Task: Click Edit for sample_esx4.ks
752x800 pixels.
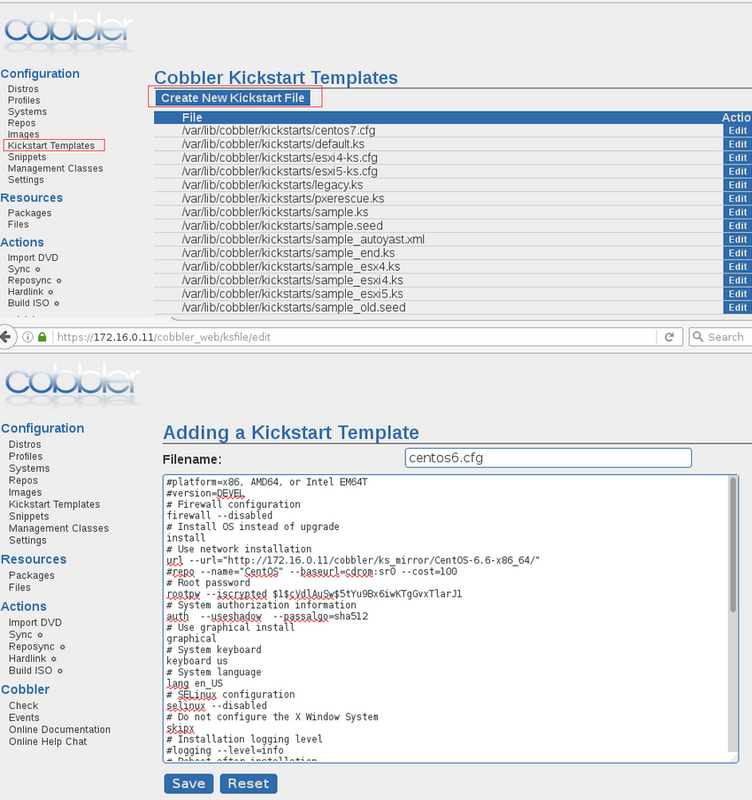Action: coord(737,266)
